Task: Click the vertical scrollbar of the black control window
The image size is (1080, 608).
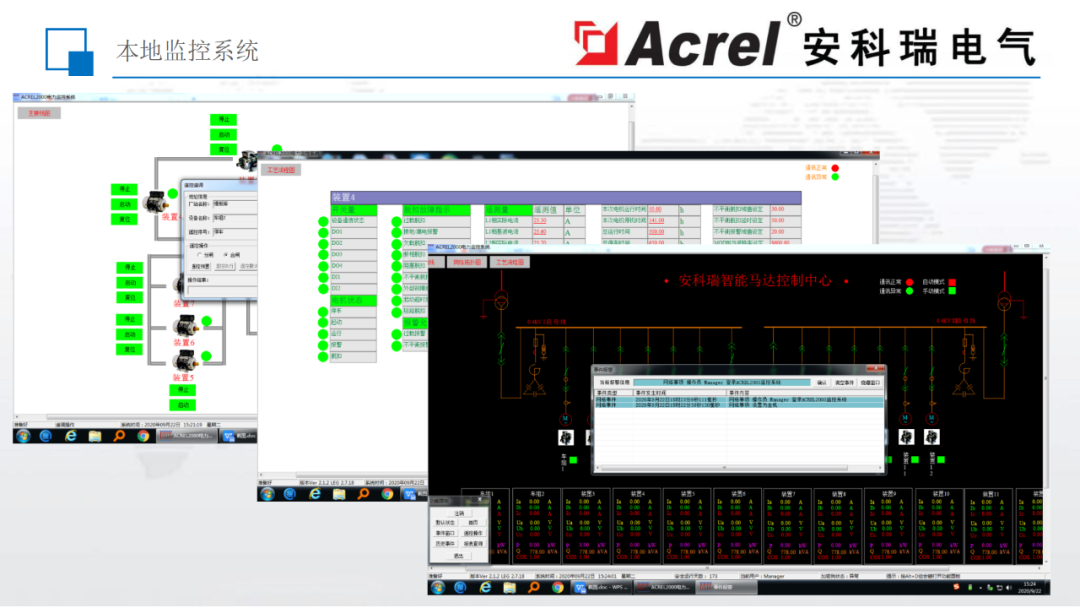Action: (1046, 410)
